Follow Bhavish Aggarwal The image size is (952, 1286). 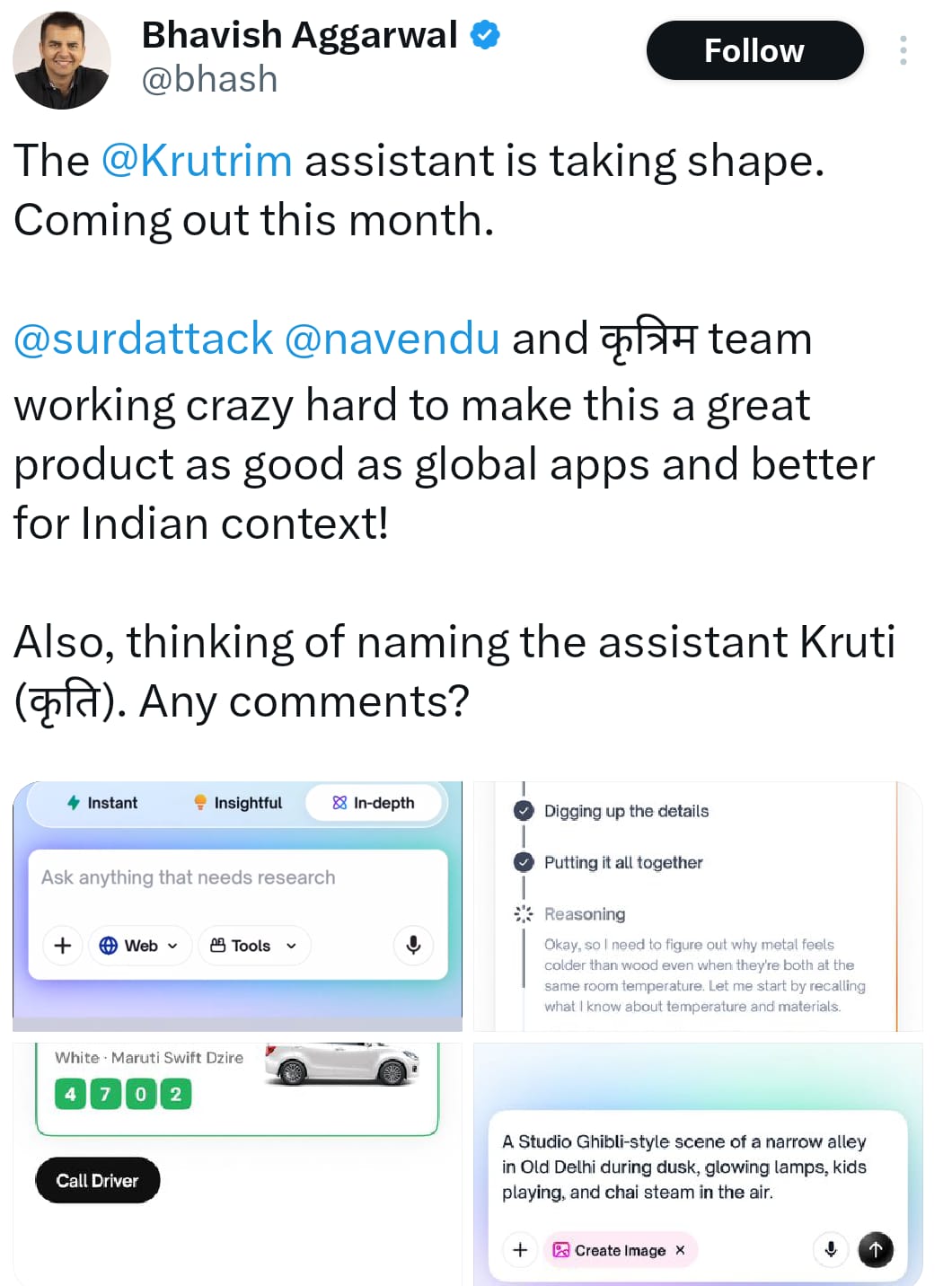click(754, 50)
